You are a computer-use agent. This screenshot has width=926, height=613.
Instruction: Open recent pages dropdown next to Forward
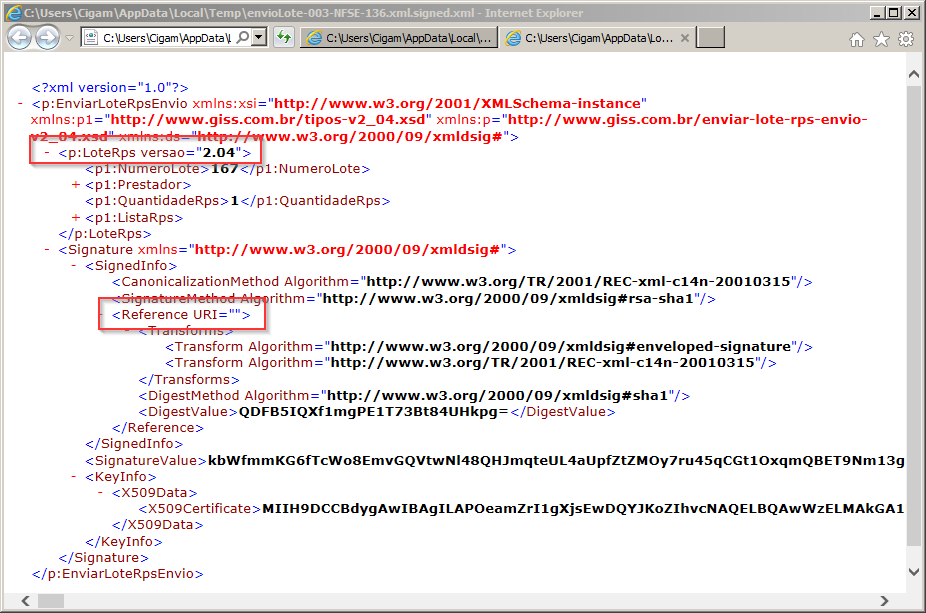(69, 38)
